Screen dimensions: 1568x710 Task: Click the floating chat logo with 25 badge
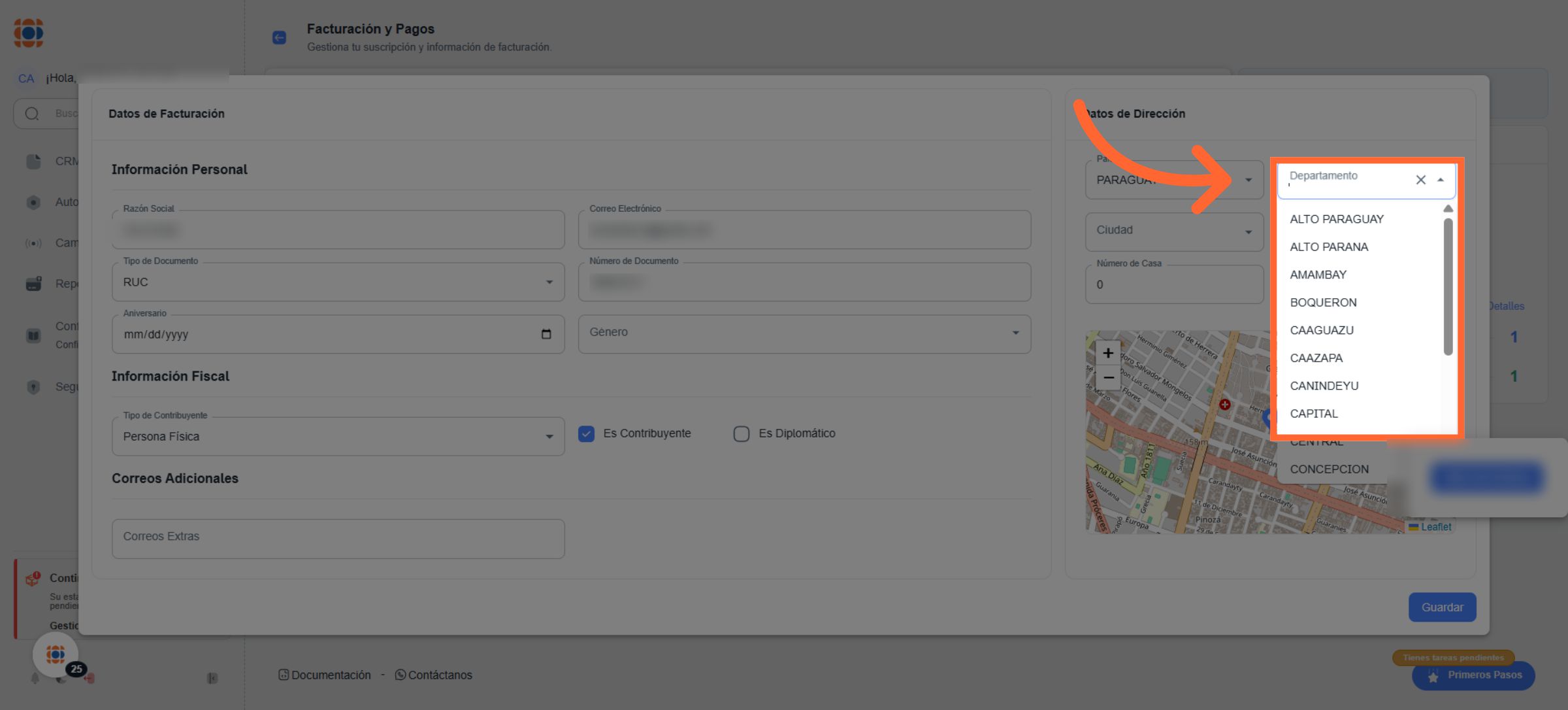tap(56, 654)
